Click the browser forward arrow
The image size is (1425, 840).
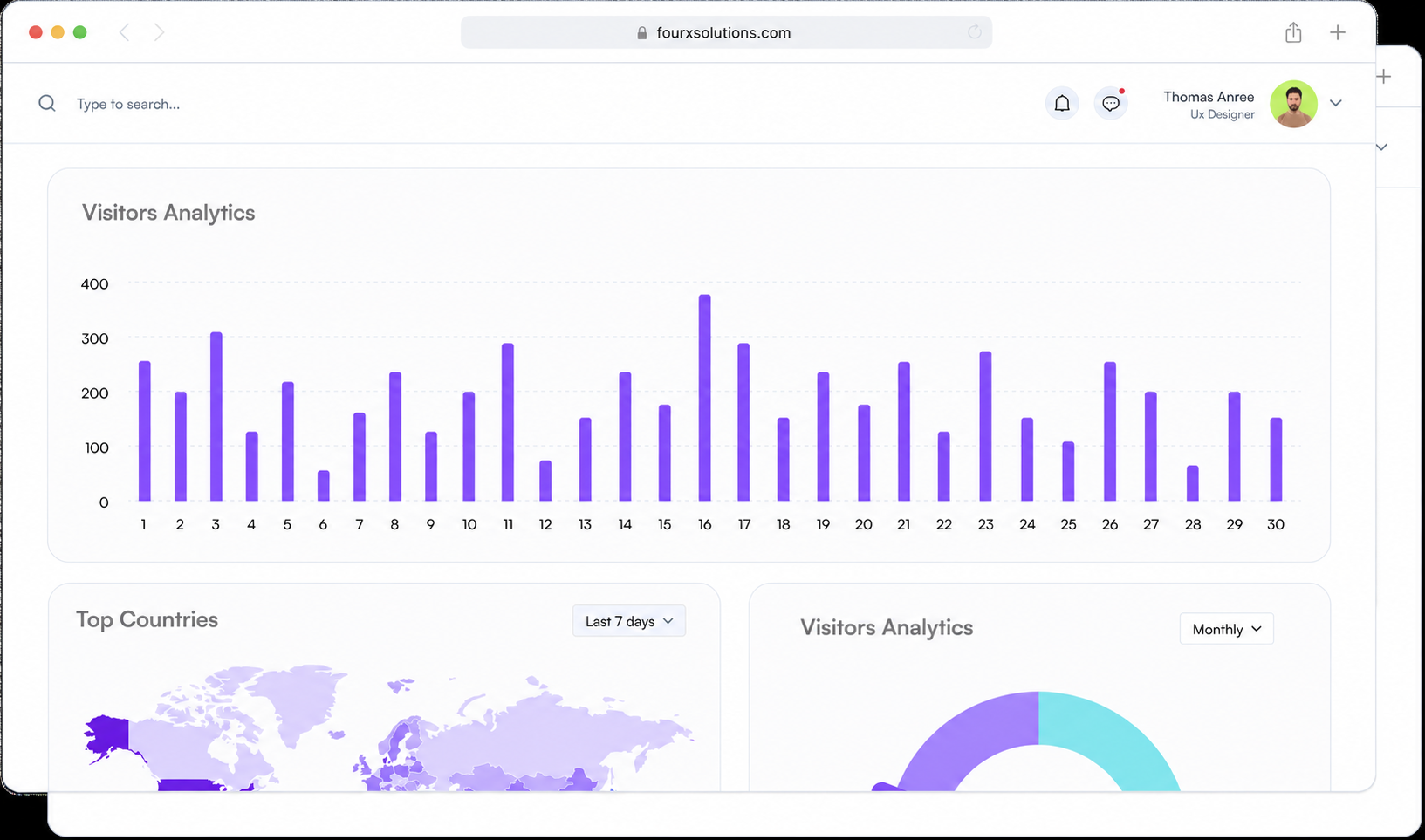click(x=159, y=32)
